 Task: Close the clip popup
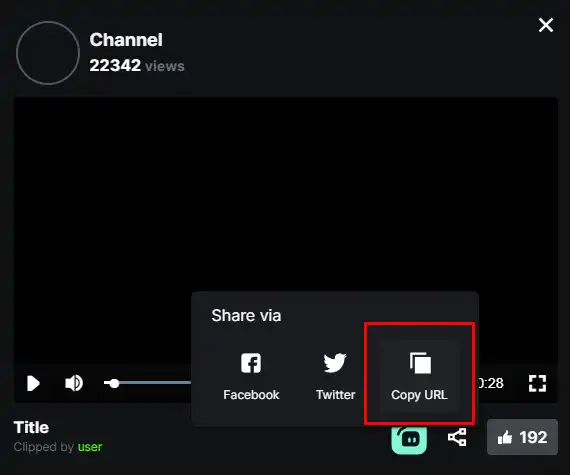point(546,25)
